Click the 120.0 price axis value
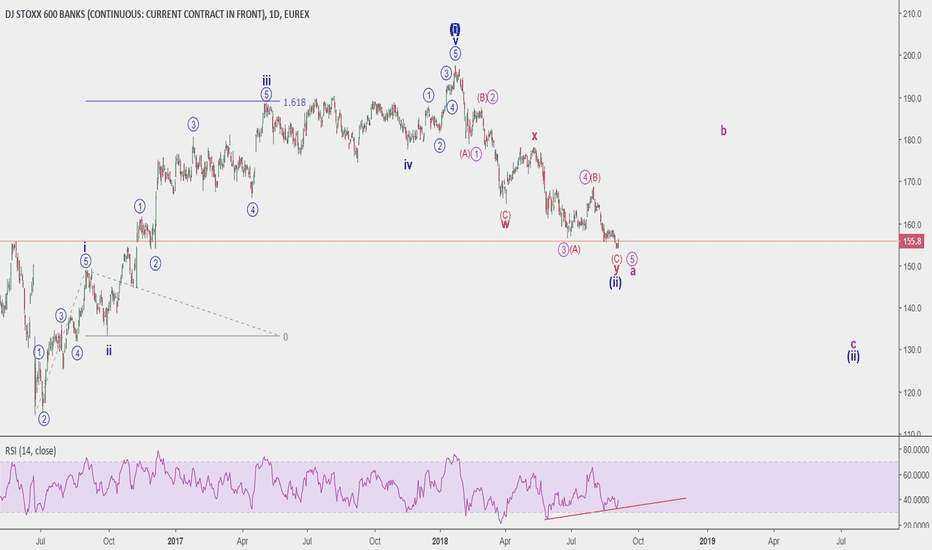This screenshot has height=550, width=932. point(912,393)
